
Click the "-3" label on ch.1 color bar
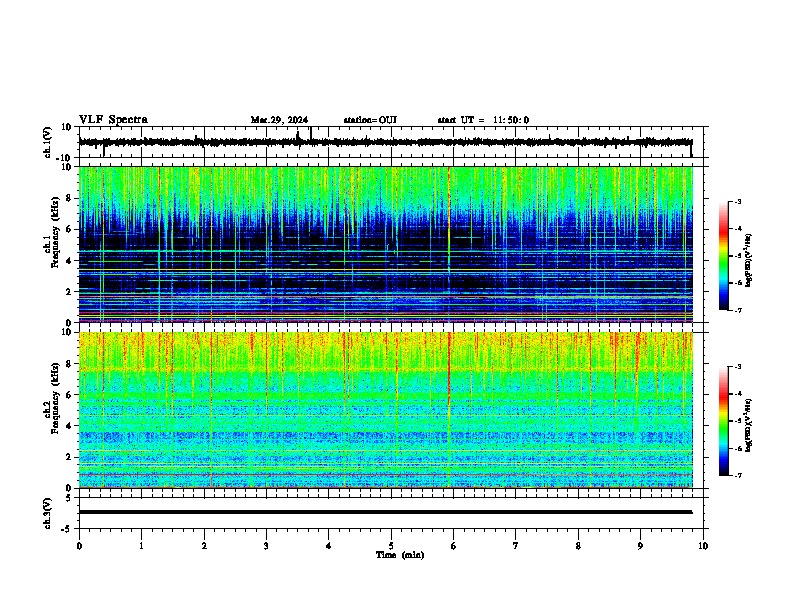pyautogui.click(x=738, y=201)
